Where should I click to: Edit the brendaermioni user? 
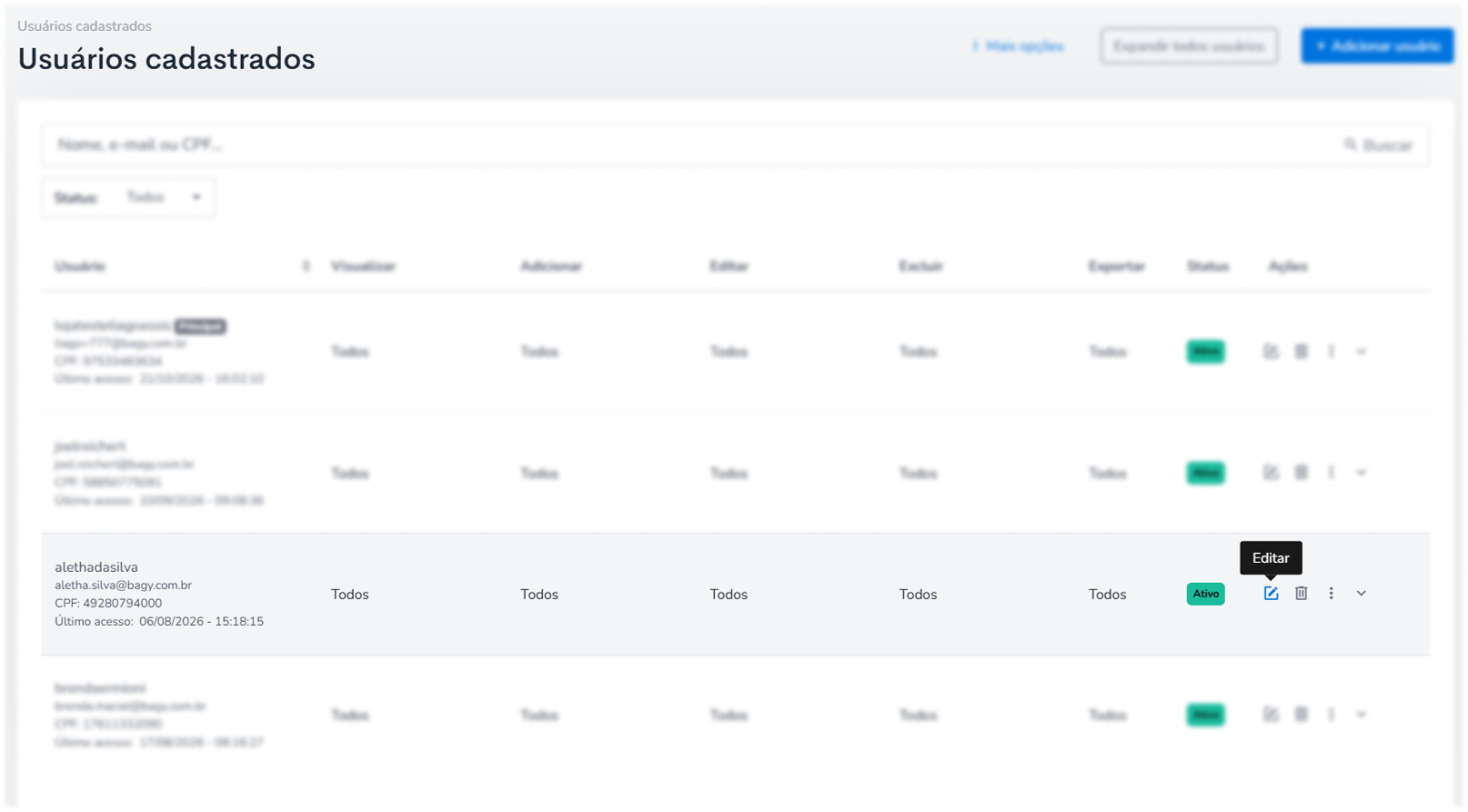click(1271, 715)
